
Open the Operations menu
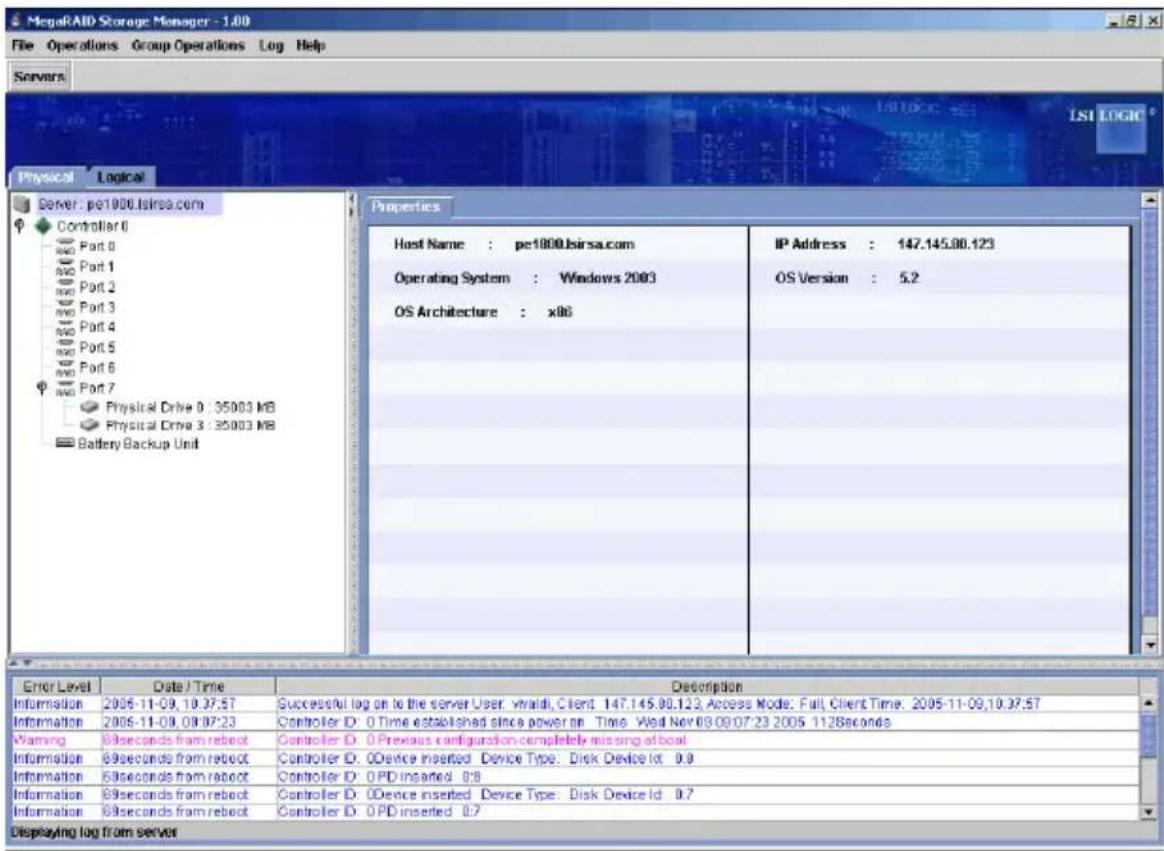82,45
